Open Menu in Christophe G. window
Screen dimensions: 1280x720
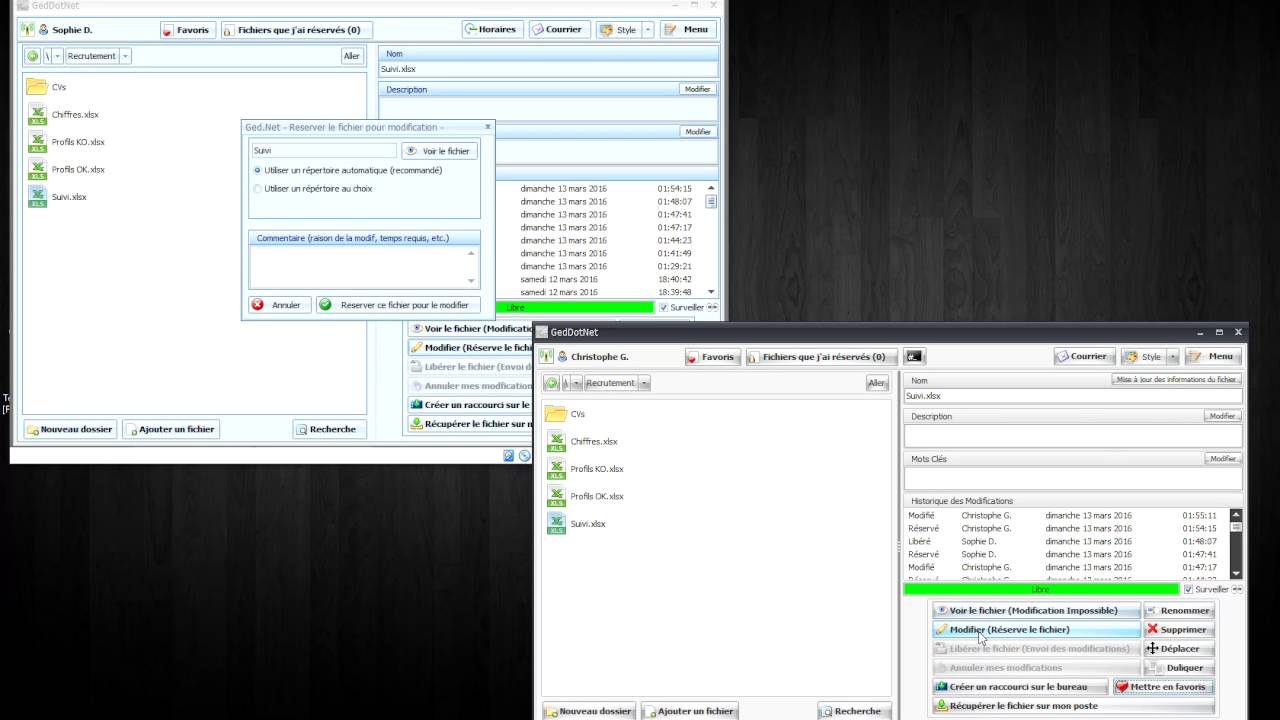coord(1213,356)
